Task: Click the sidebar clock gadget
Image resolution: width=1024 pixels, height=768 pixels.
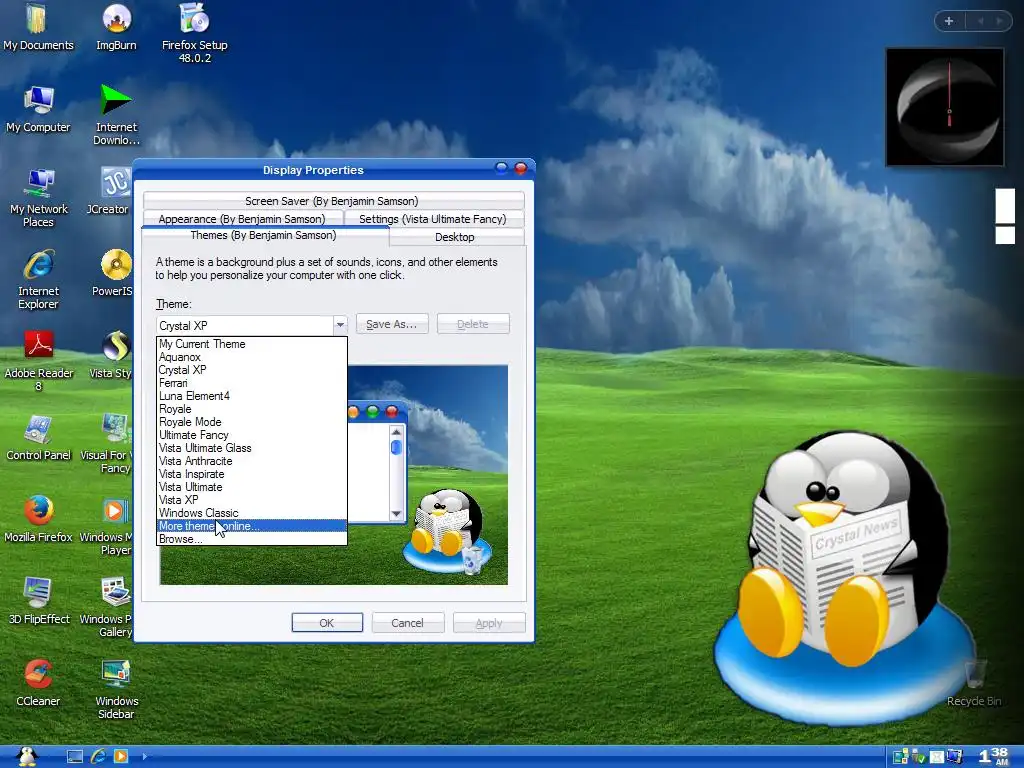Action: [x=944, y=106]
